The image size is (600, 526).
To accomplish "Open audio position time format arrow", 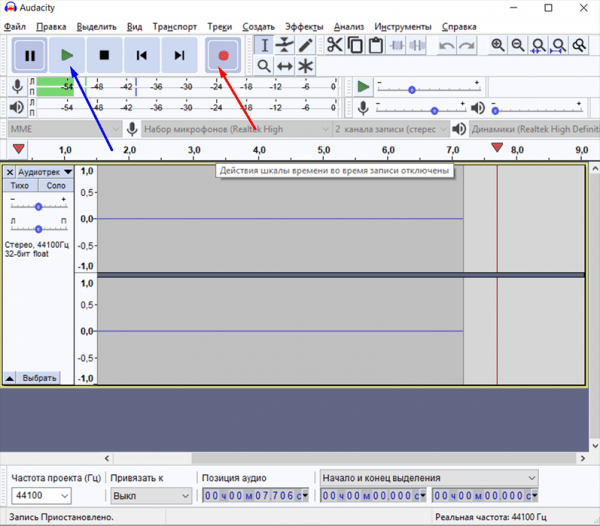I will [305, 495].
